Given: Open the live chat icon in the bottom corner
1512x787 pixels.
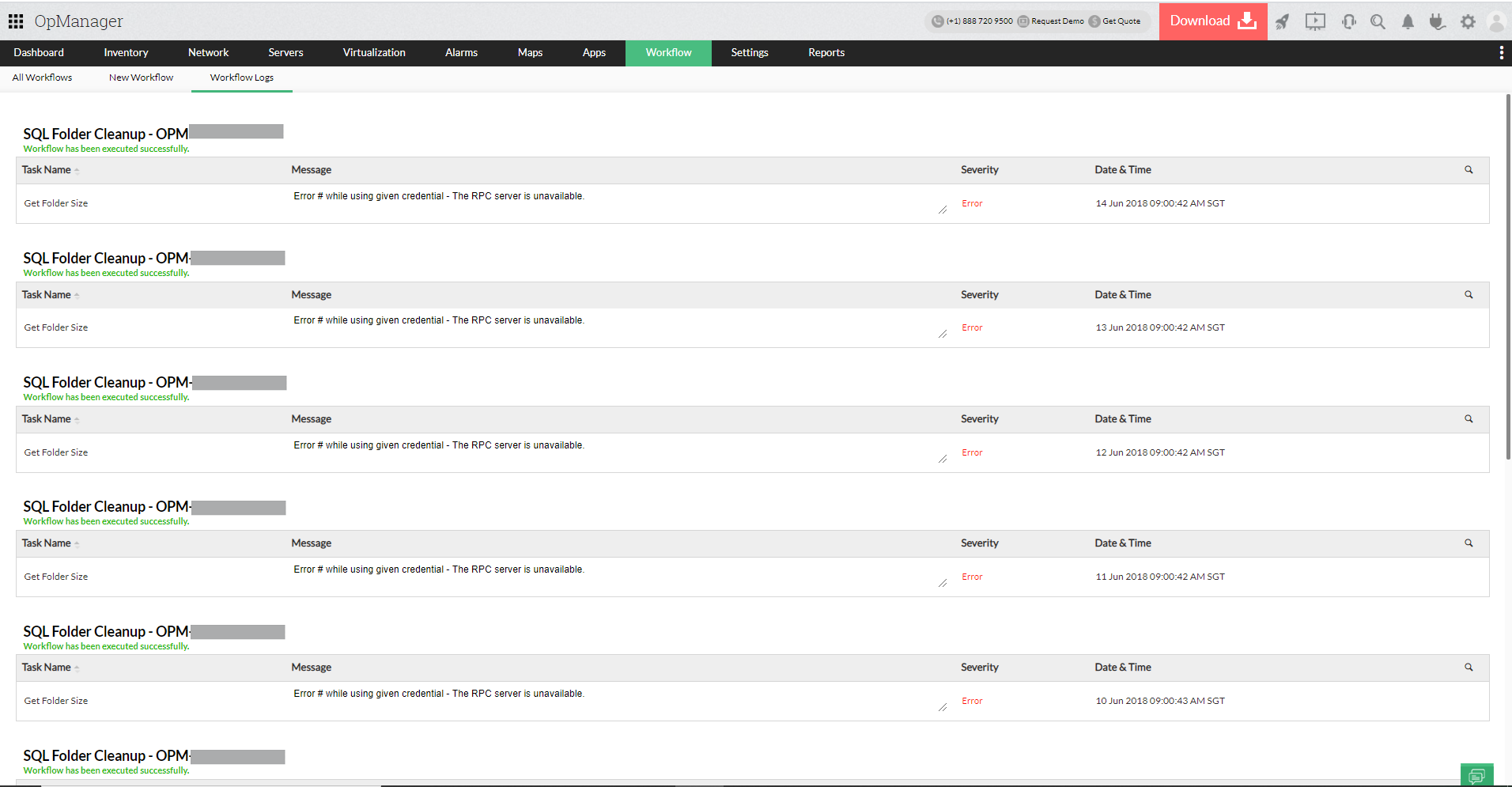Looking at the screenshot, I should (x=1476, y=776).
